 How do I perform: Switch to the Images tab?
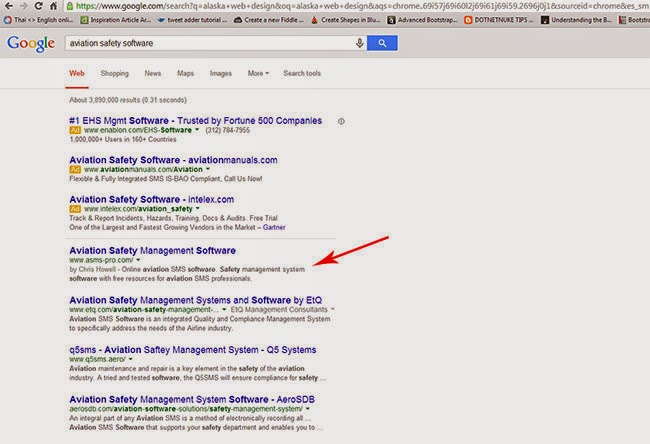click(221, 73)
